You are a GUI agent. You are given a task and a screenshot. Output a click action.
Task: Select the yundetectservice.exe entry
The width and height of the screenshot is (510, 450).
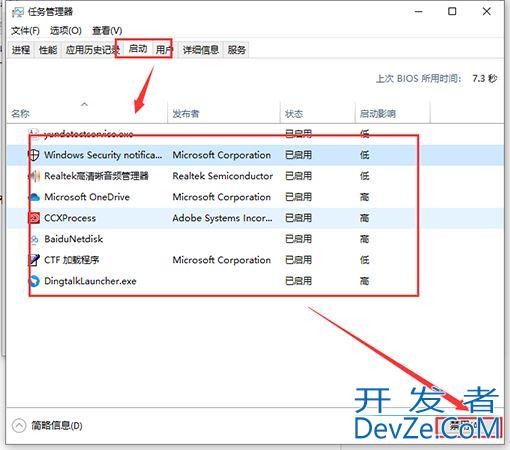pos(89,134)
